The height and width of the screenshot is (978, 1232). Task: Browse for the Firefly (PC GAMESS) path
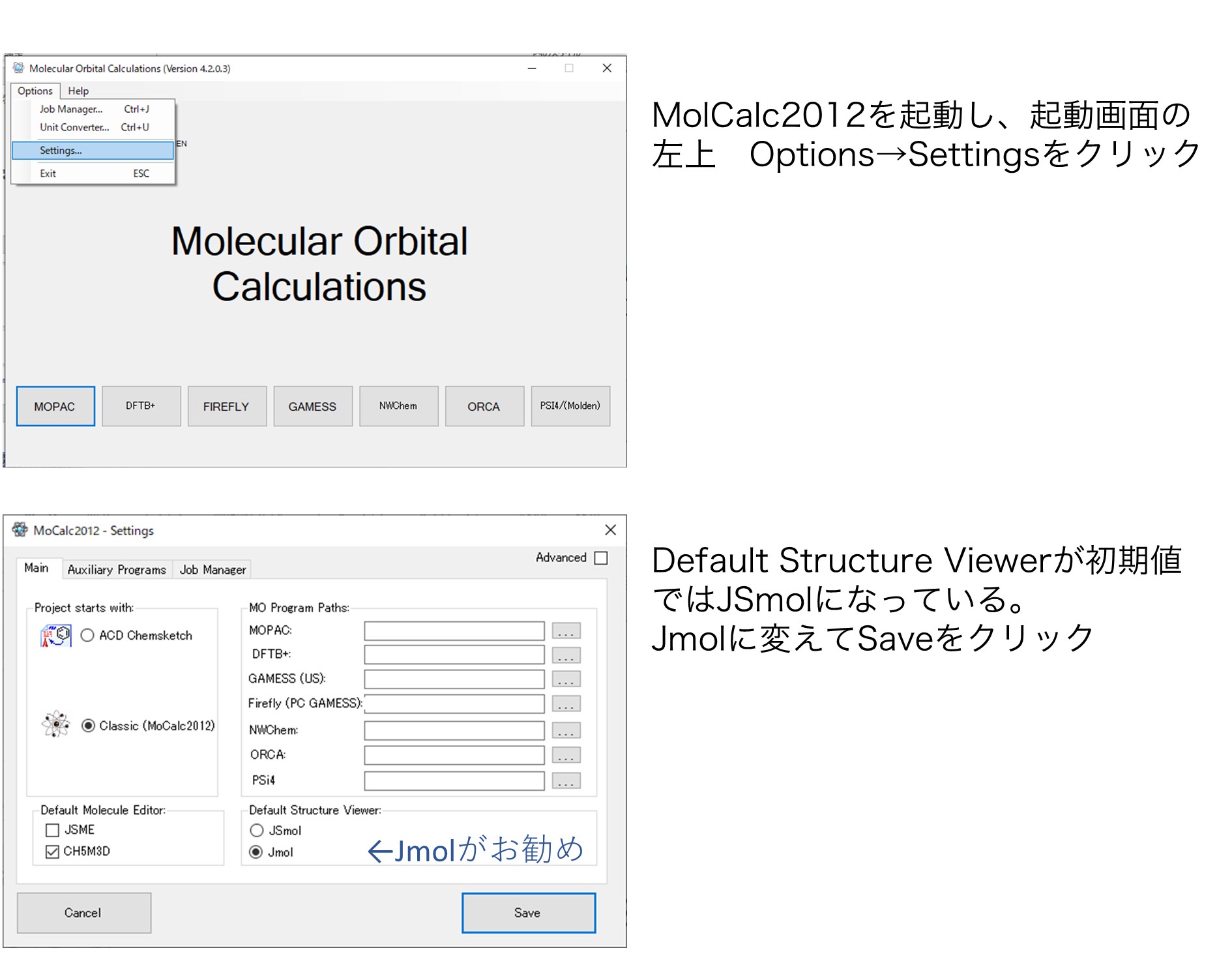tap(566, 704)
